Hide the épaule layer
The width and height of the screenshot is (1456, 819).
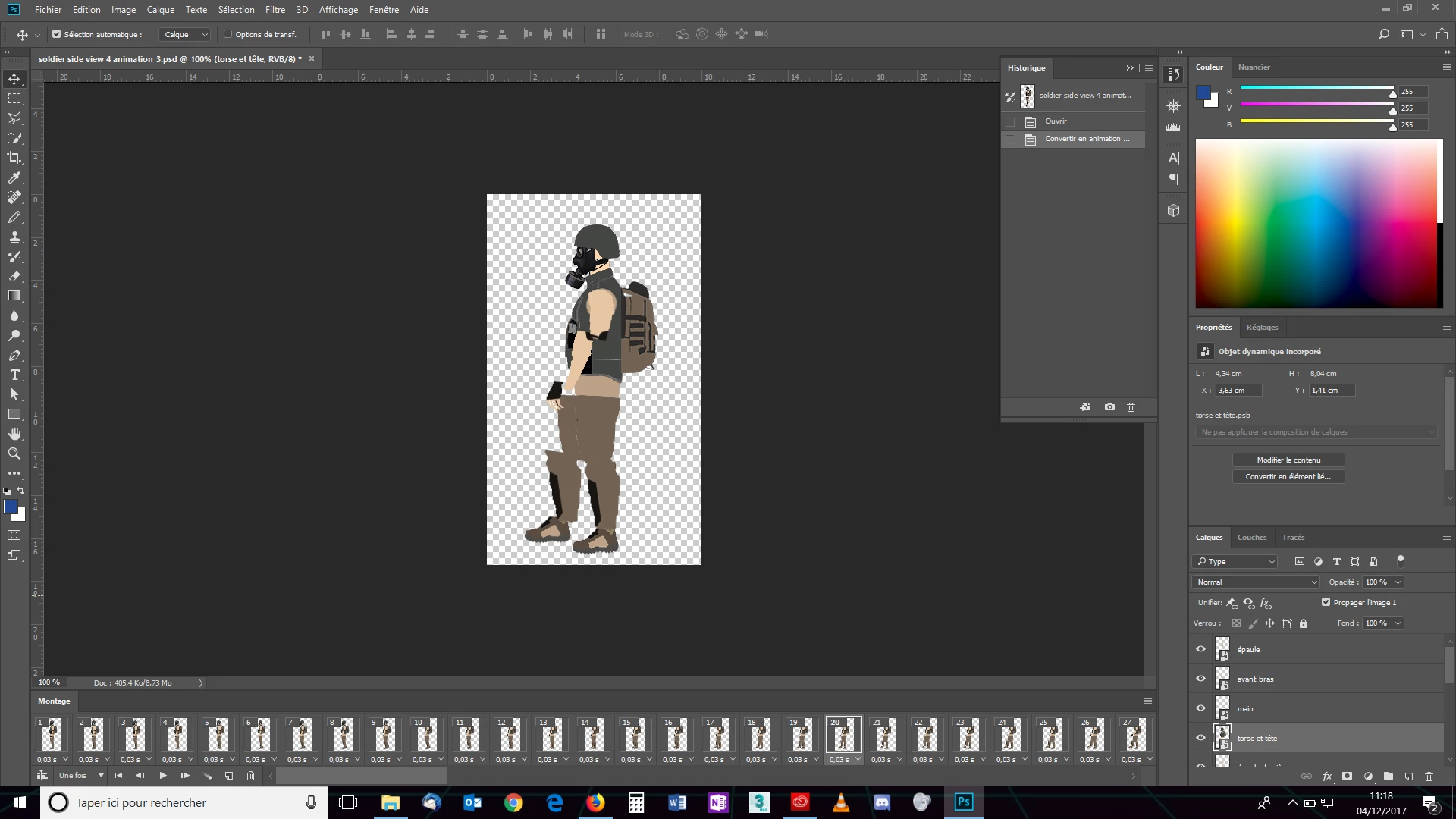tap(1200, 649)
